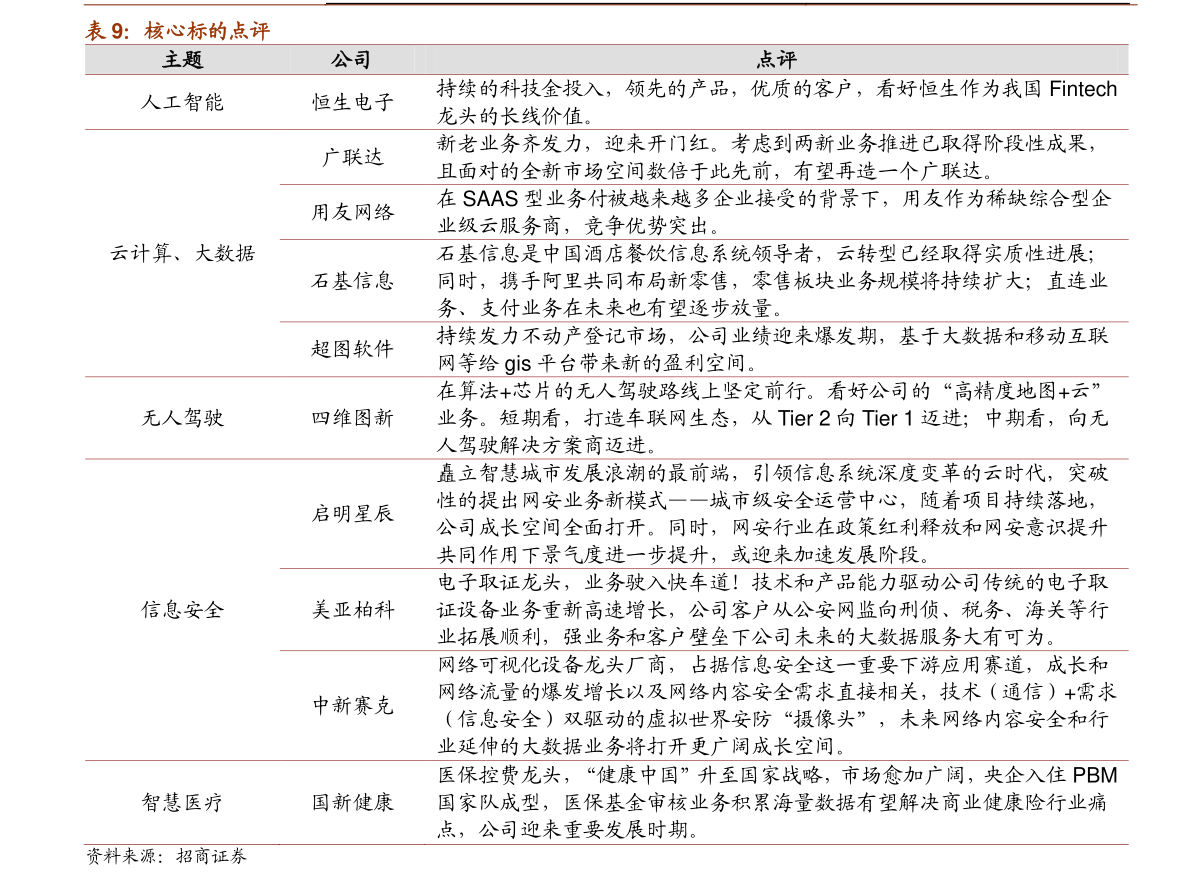The height and width of the screenshot is (887, 1191).
Task: Select the second theme group's merged 主题 cell
Action: pos(182,253)
